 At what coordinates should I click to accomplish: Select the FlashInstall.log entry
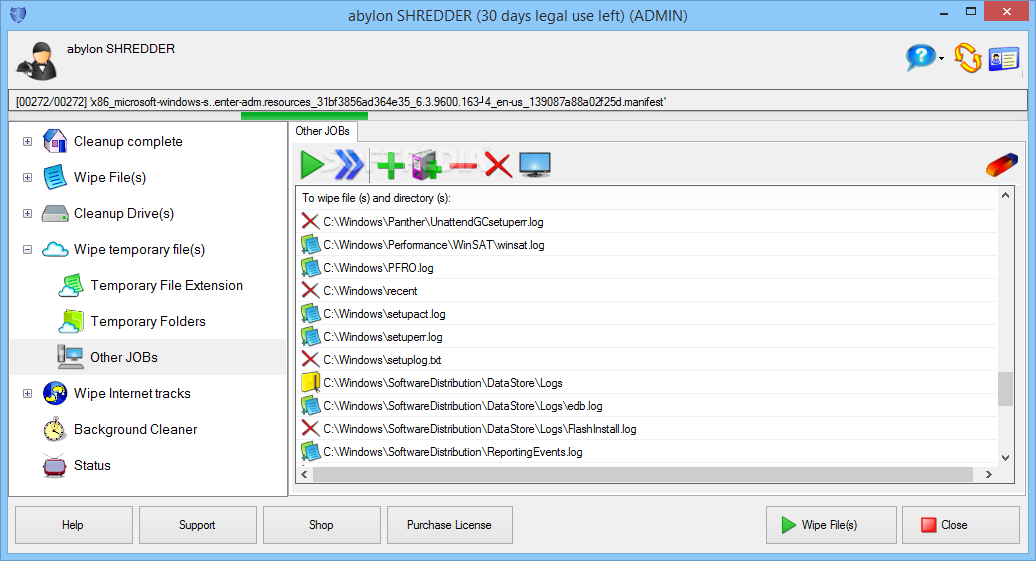point(480,430)
